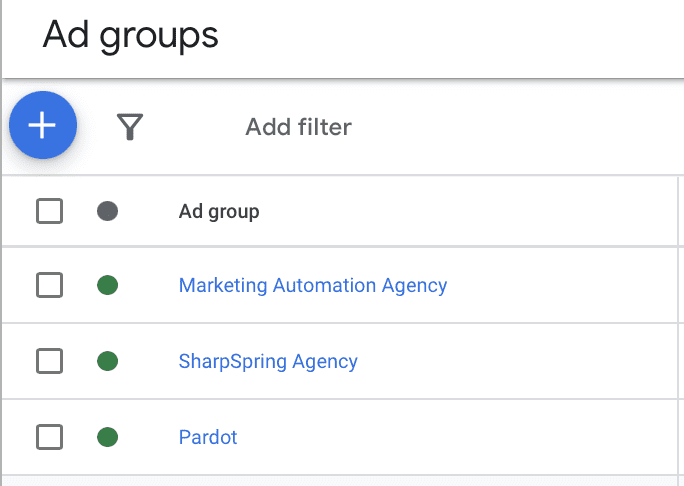Click the blue plus button to create ad group
This screenshot has height=486, width=684.
pos(43,126)
